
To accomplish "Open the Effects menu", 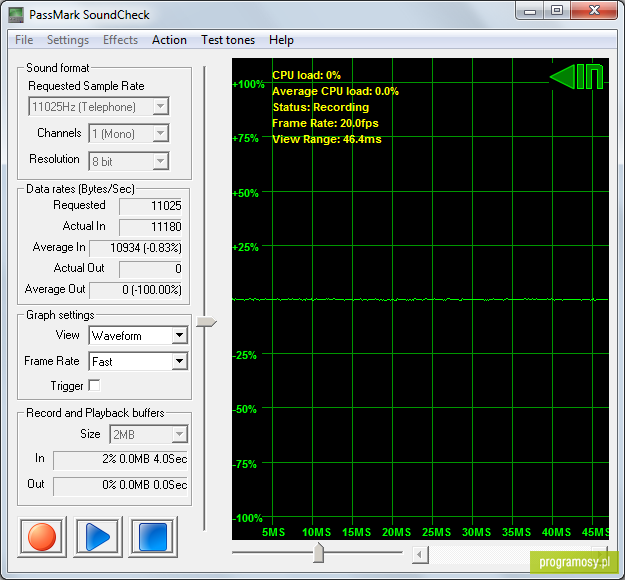I will (120, 40).
